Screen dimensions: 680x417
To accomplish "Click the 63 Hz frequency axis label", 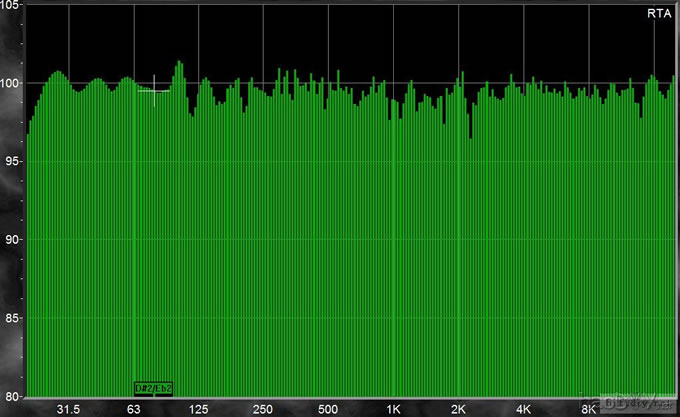I will point(133,408).
